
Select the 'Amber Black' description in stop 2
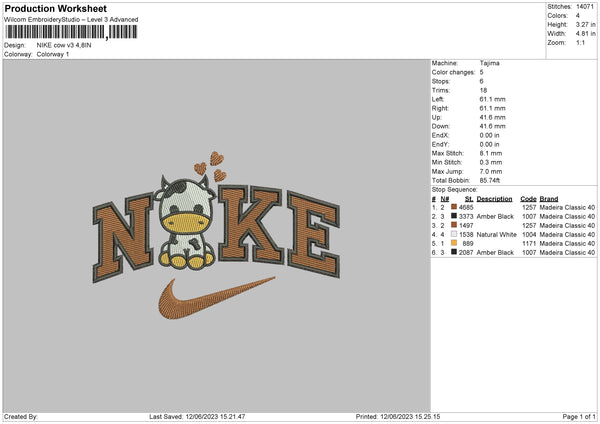495,217
